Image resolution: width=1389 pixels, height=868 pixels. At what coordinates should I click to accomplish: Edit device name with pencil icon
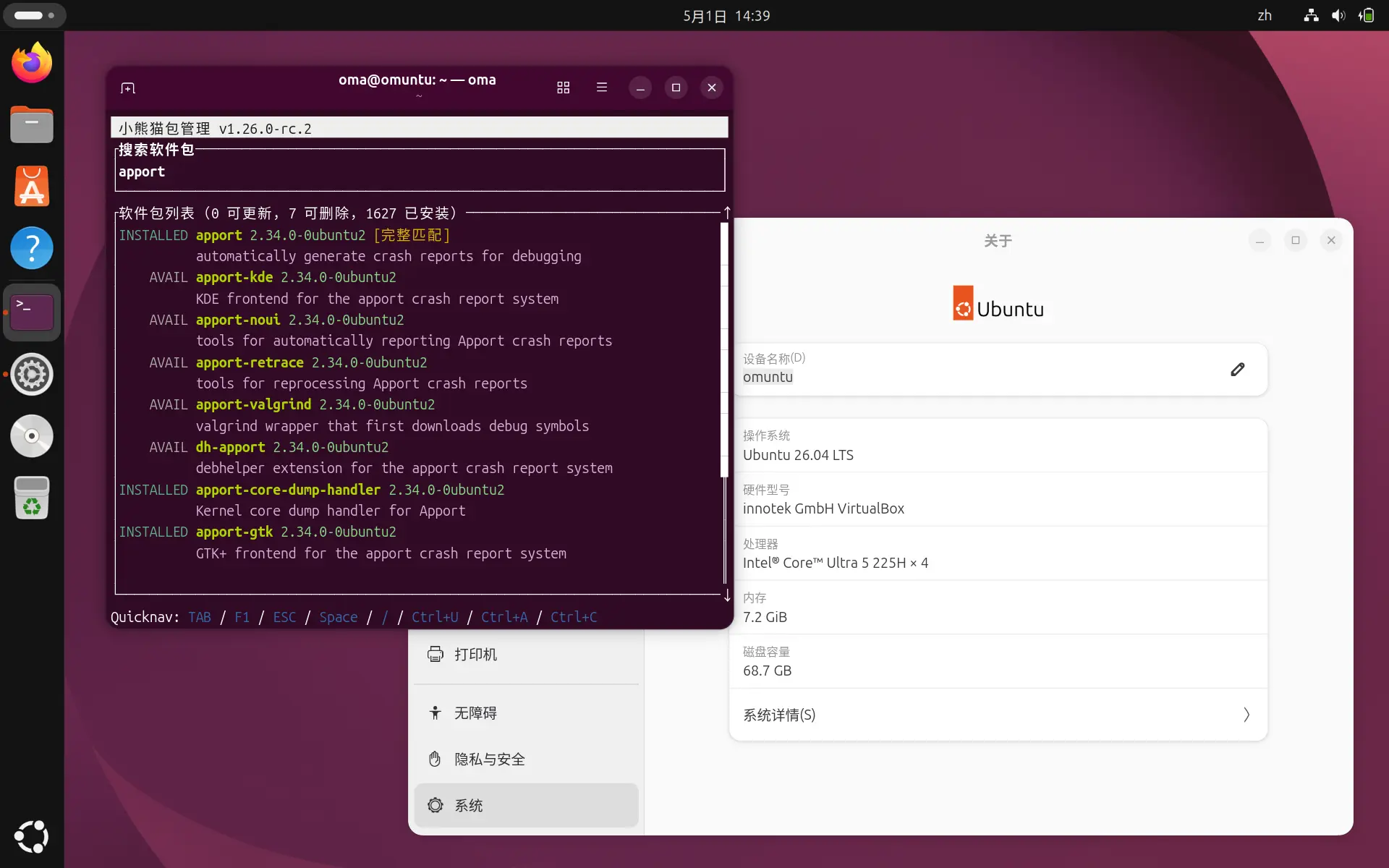1238,370
